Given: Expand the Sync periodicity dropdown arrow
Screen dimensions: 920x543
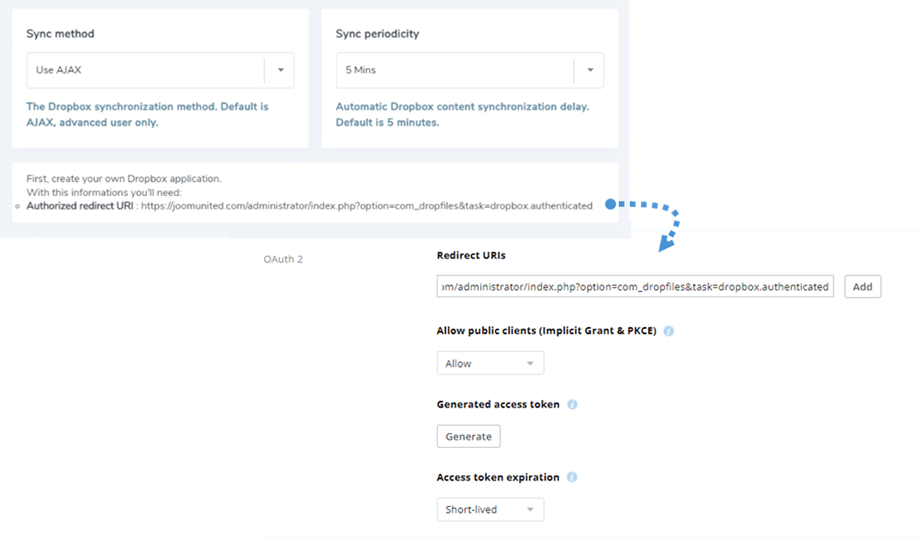Looking at the screenshot, I should pyautogui.click(x=590, y=70).
